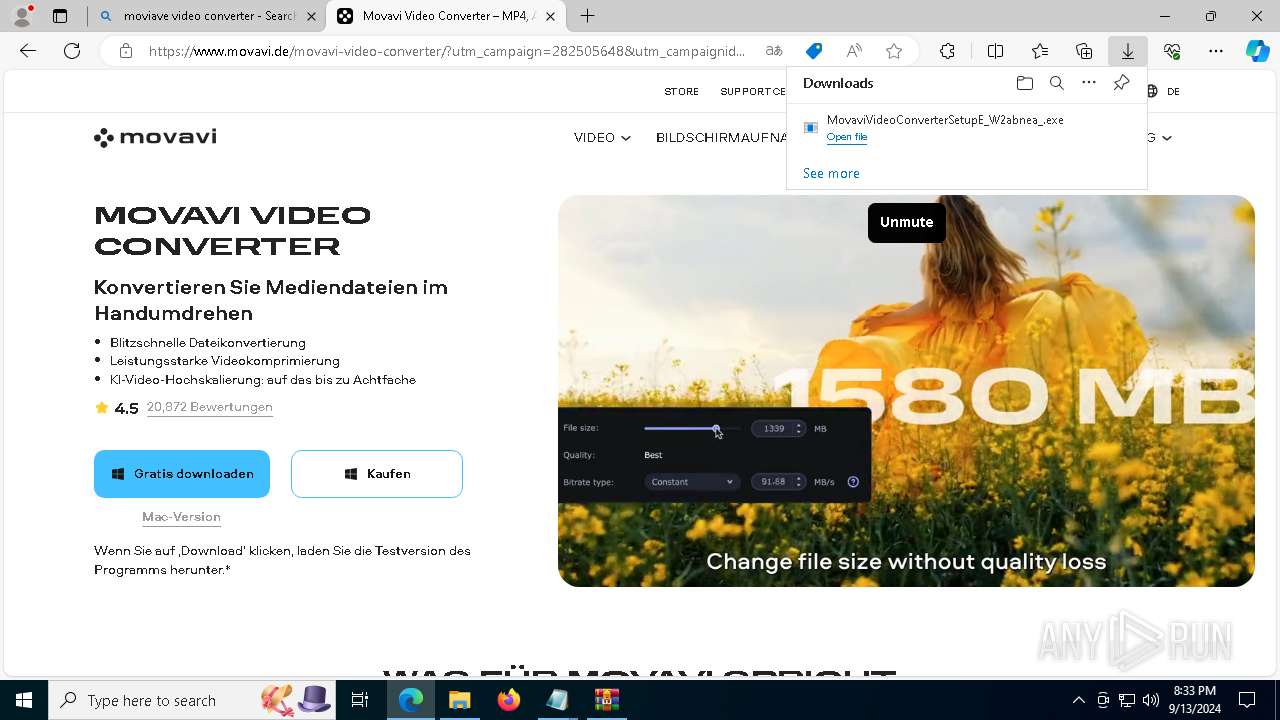
Task: Open the SUPPORTCENTER link
Action: [x=753, y=91]
